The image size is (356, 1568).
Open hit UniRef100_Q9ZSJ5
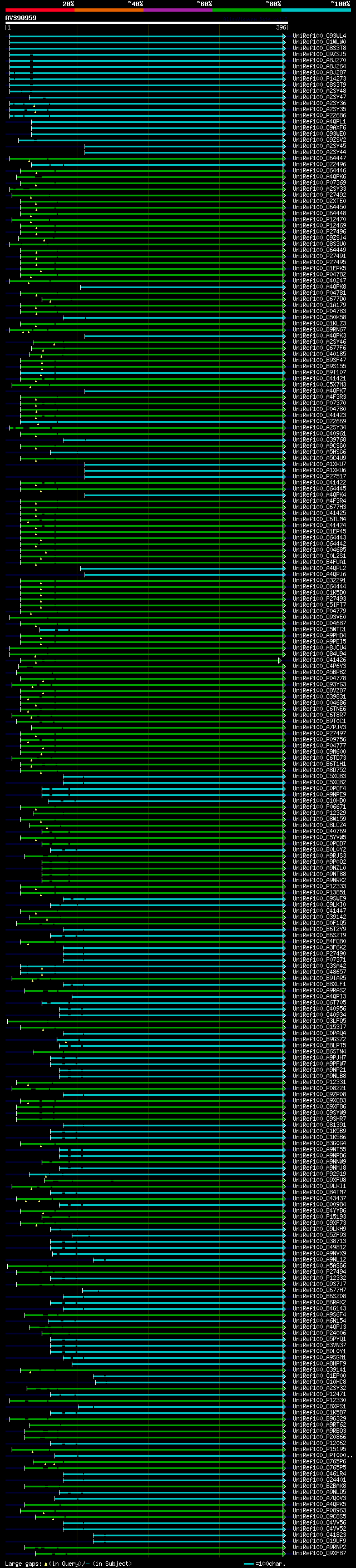click(319, 54)
